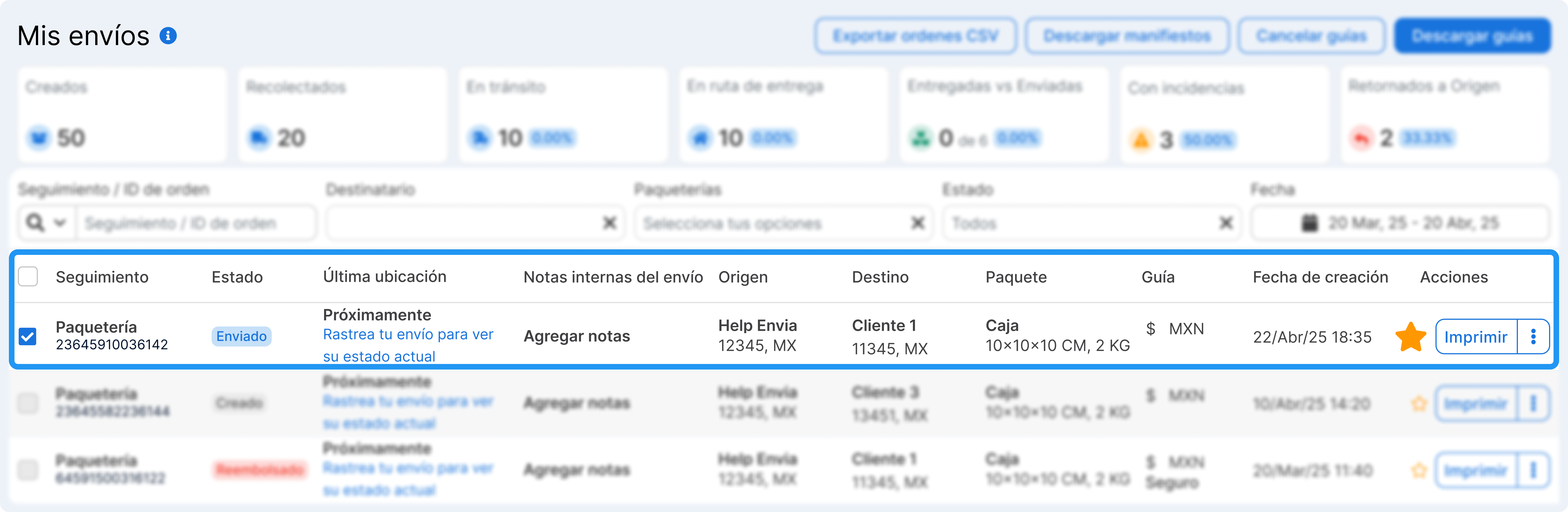Open the Paqueterías options dropdown

pos(773,223)
